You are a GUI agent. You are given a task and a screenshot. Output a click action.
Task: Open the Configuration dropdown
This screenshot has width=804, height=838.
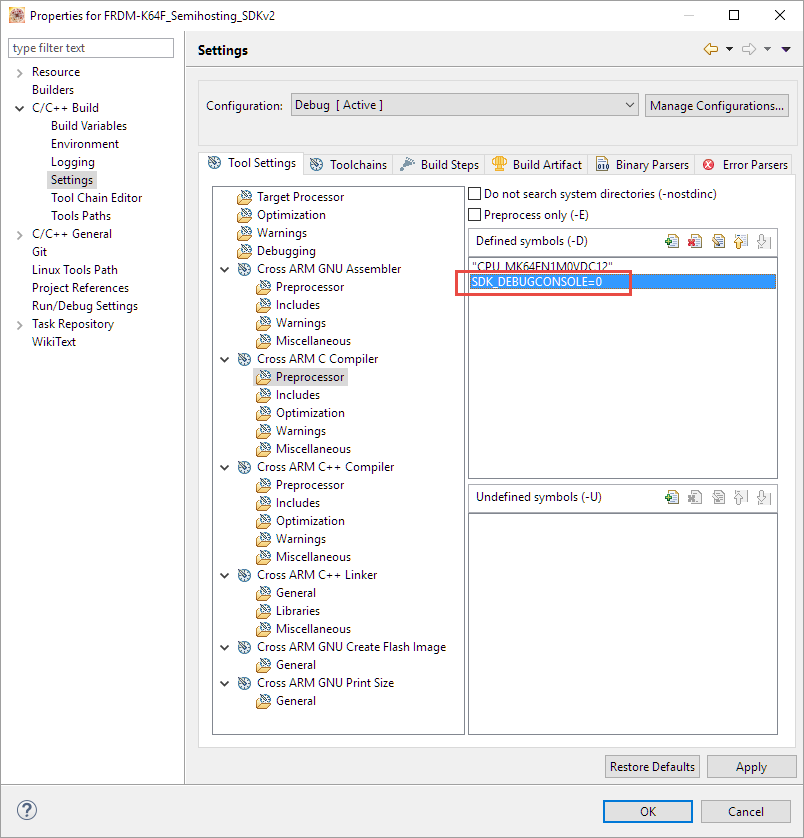click(x=464, y=105)
